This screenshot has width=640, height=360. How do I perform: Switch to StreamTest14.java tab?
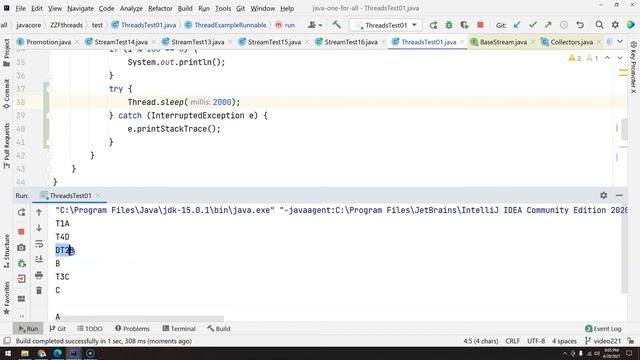(x=121, y=42)
